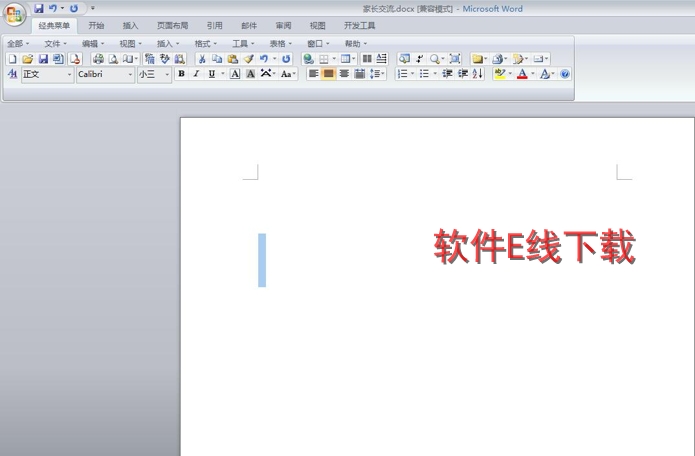Screen dimensions: 695x456
Task: Toggle Italic formatting
Action: click(196, 74)
